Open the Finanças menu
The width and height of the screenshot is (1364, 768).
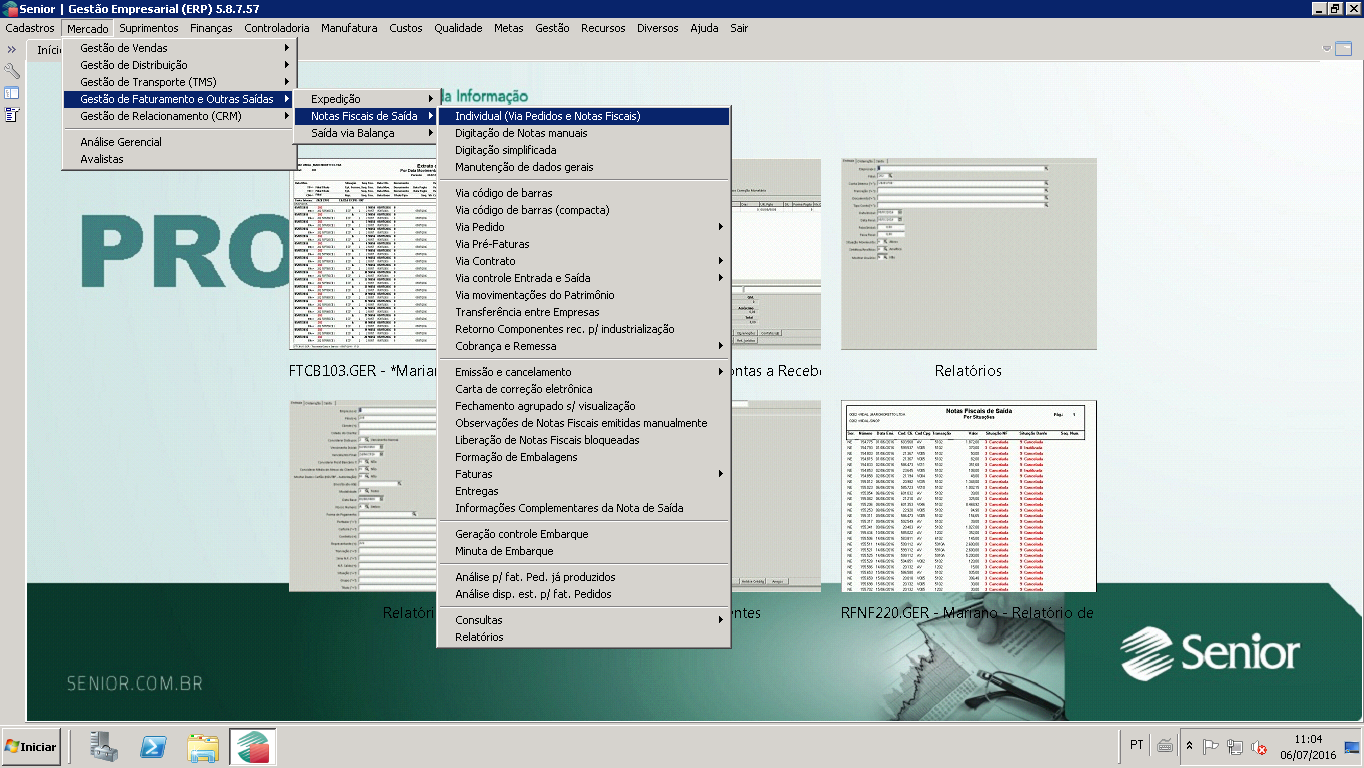[x=211, y=28]
